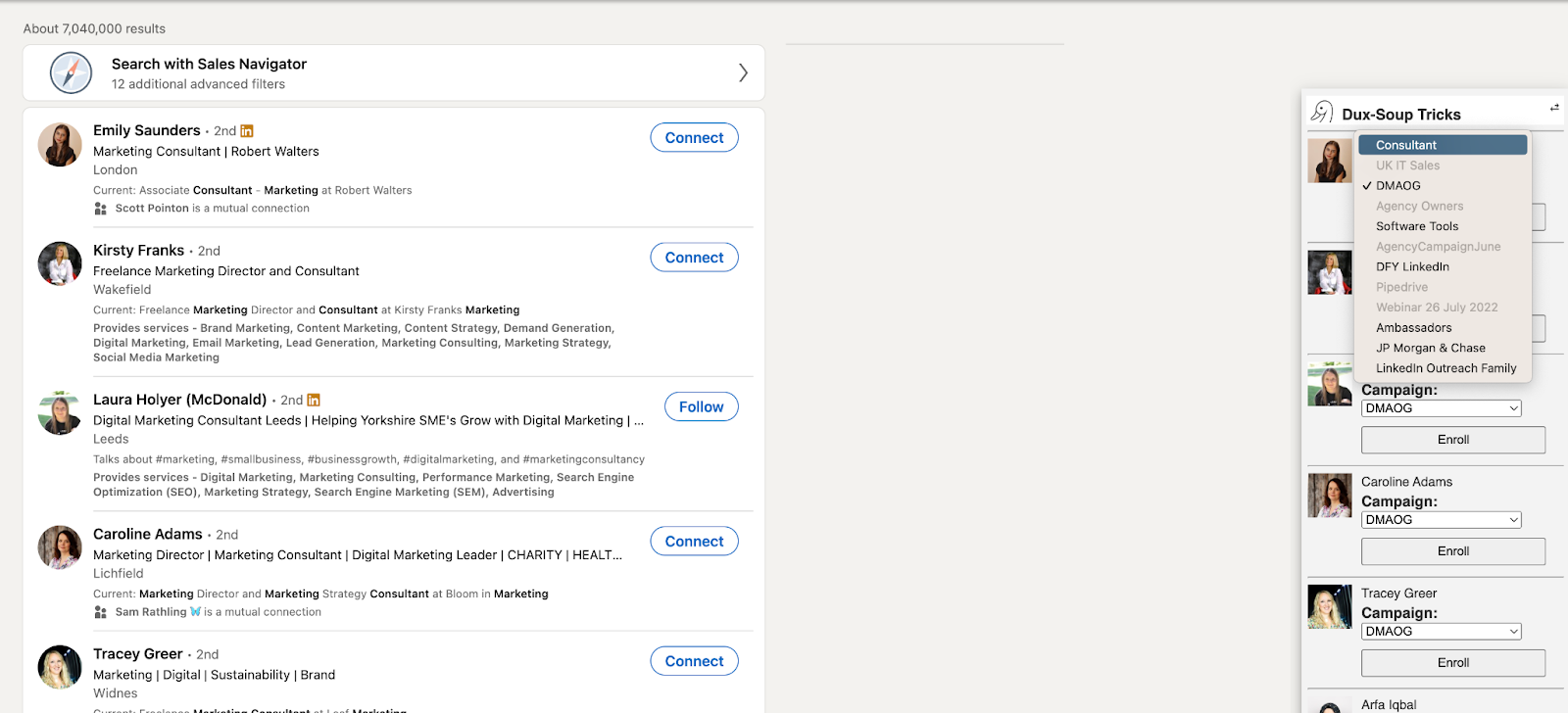Open Tracey Greer name link in results
Image resolution: width=1568 pixels, height=713 pixels.
[x=138, y=654]
